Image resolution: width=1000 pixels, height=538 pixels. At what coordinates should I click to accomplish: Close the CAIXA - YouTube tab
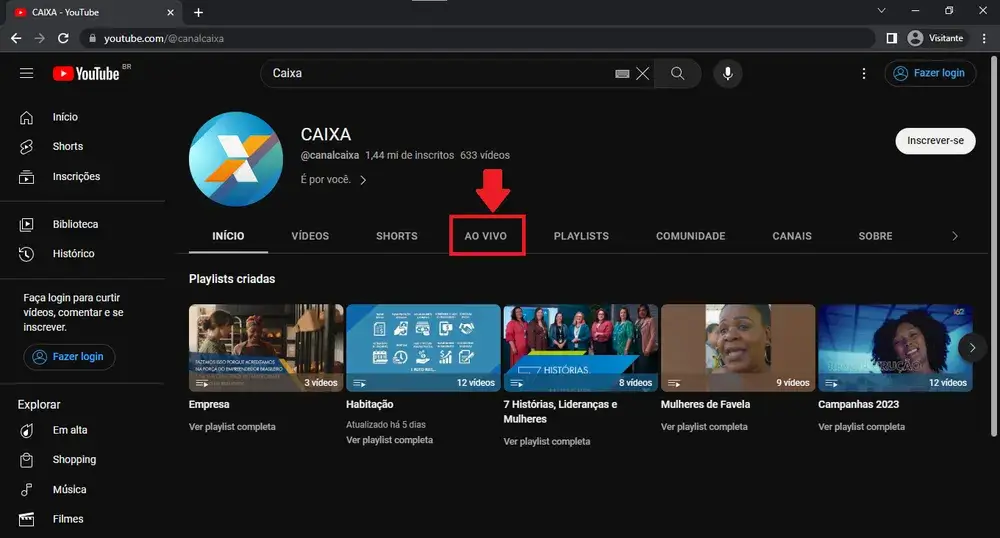click(x=170, y=12)
